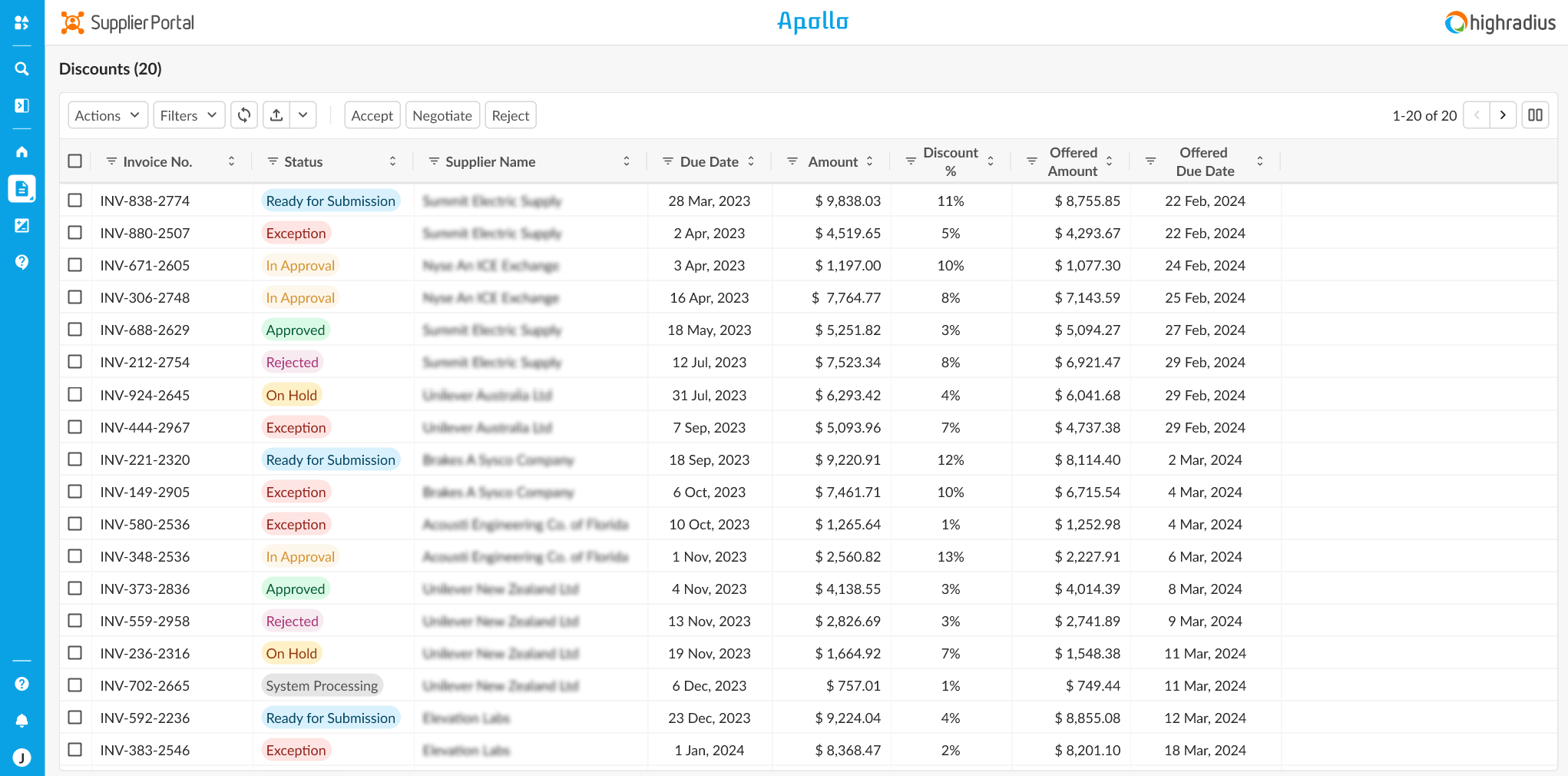Viewport: 1568px width, 776px height.
Task: Toggle the select-all header checkbox
Action: coord(74,161)
